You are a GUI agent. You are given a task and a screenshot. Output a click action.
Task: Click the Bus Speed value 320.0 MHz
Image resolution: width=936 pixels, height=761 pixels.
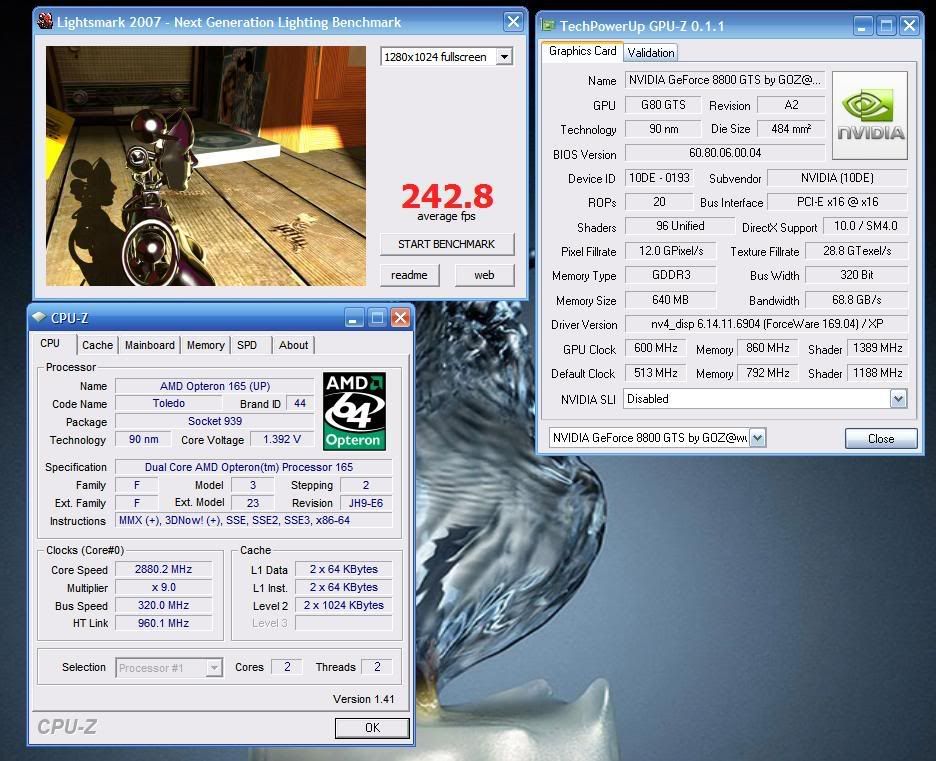[x=164, y=605]
